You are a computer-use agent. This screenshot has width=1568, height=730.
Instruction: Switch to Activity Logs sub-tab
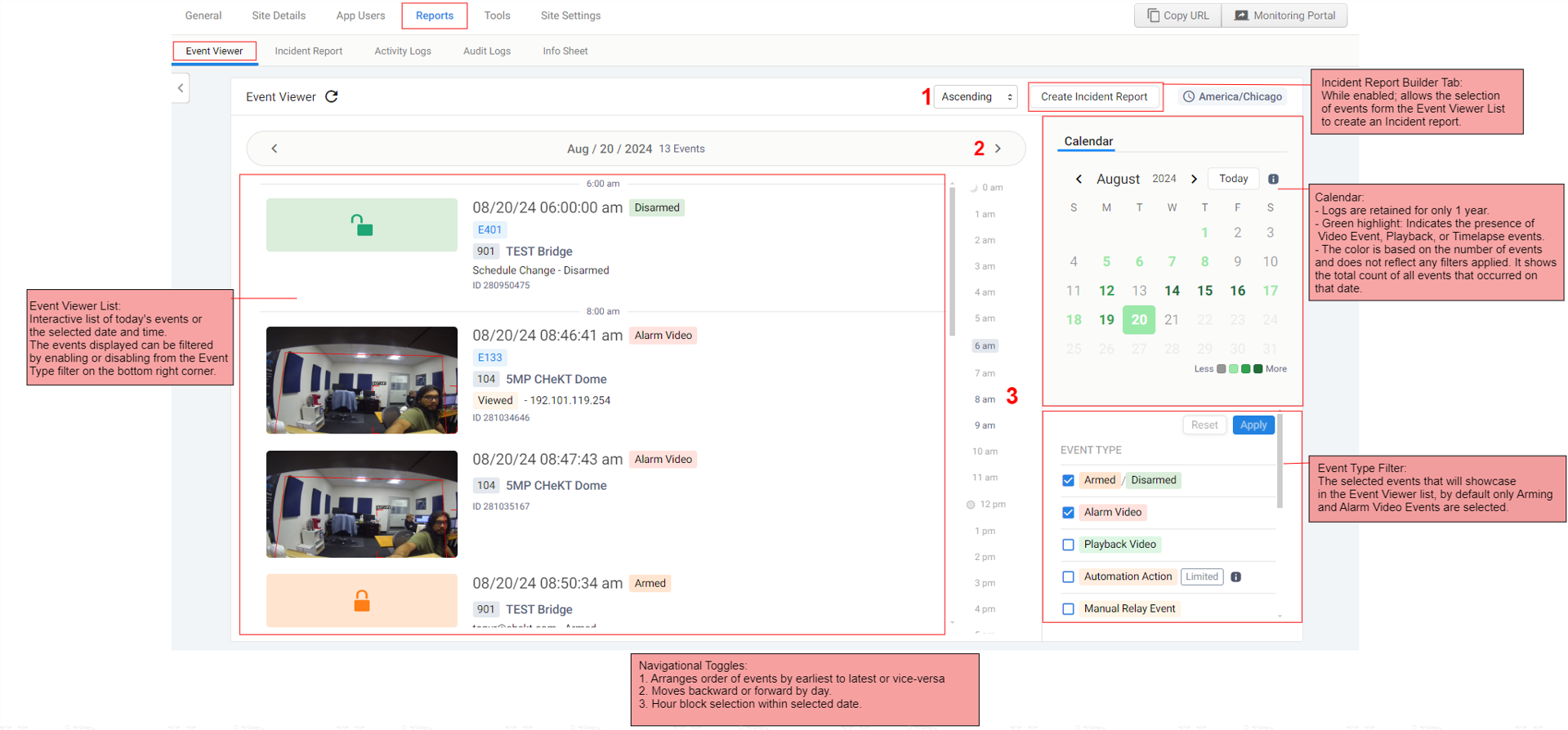(x=403, y=51)
